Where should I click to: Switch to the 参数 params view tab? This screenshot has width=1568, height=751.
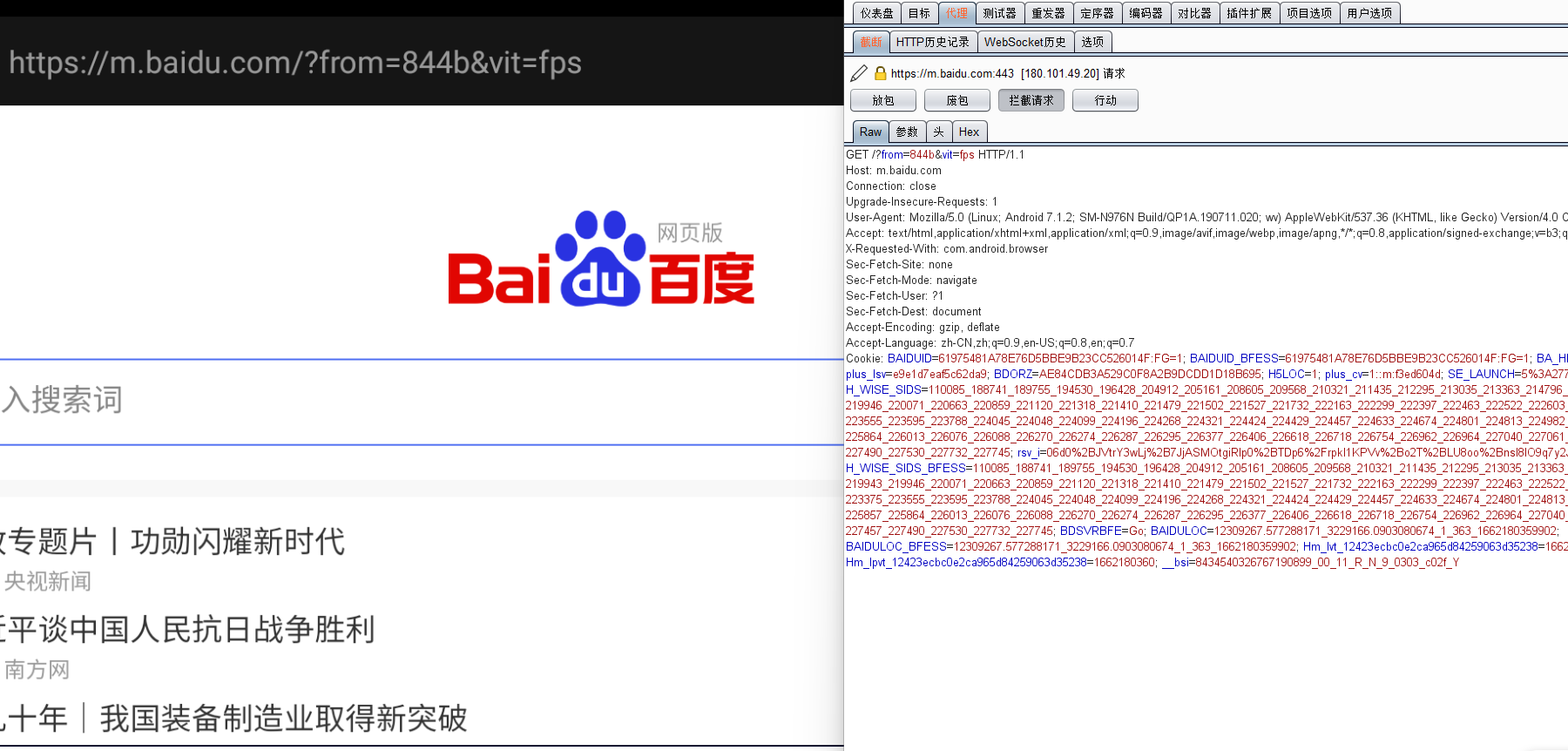[908, 132]
